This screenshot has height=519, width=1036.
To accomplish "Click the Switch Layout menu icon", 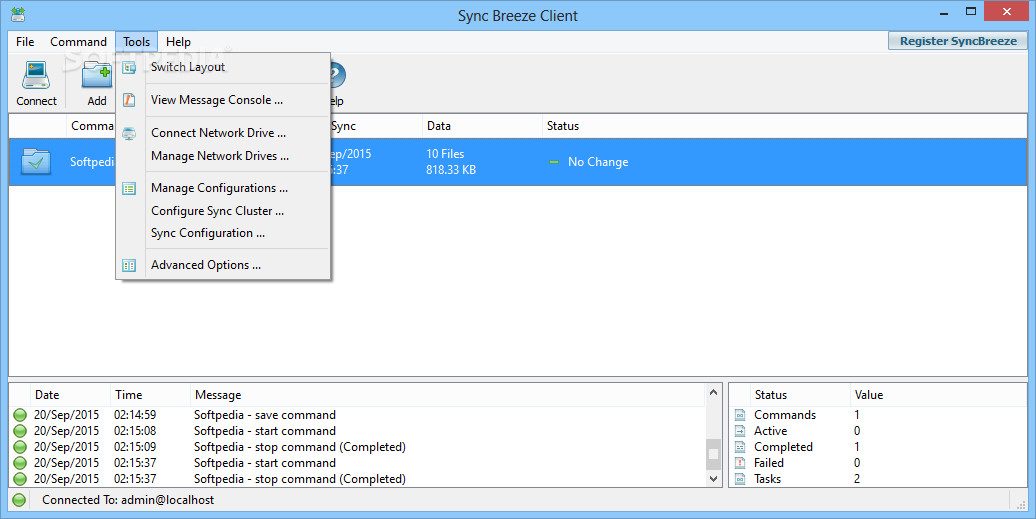I will click(x=129, y=67).
